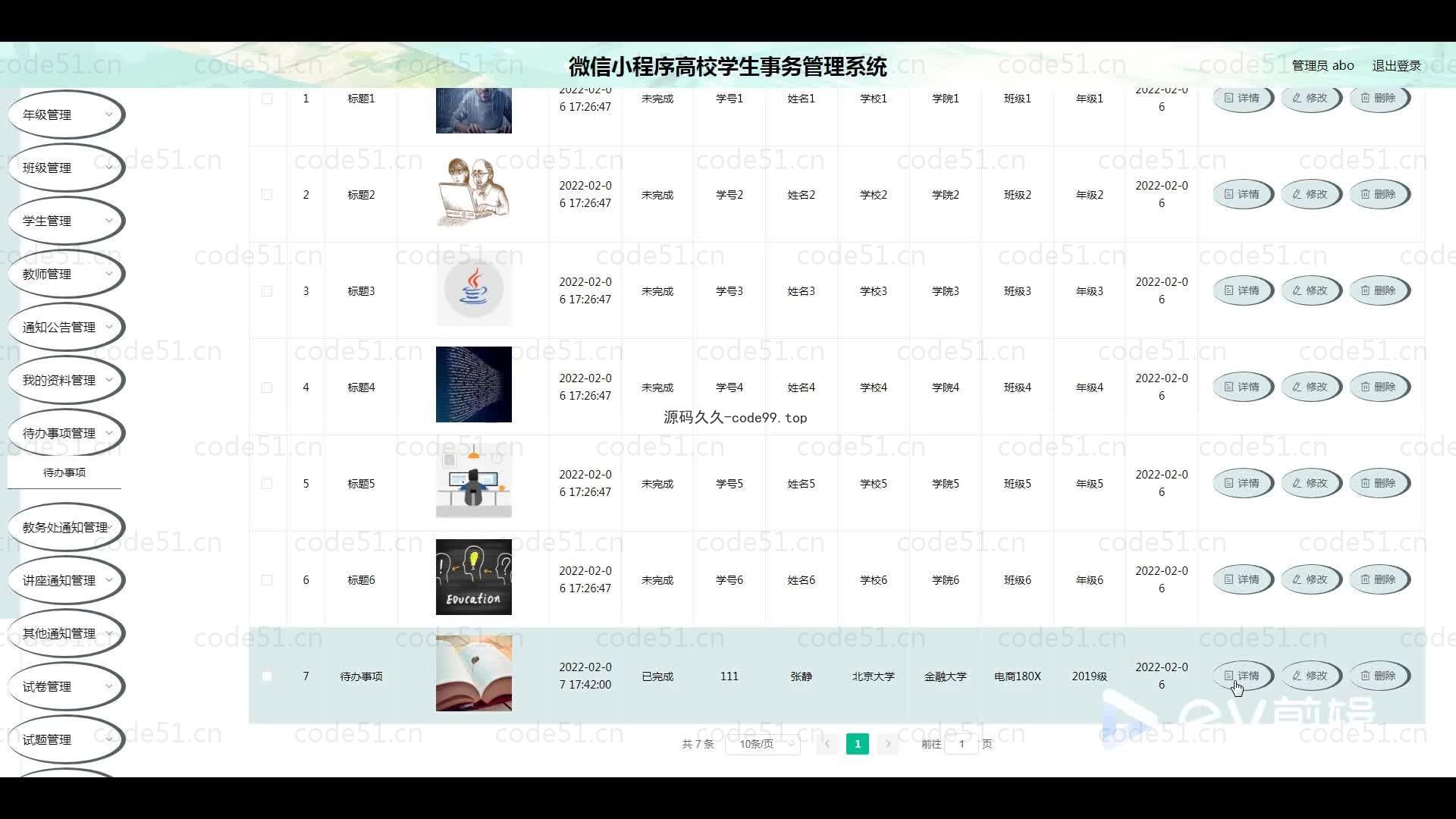Image resolution: width=1456 pixels, height=819 pixels.
Task: Click 2019级 grade cell
Action: pos(1090,676)
